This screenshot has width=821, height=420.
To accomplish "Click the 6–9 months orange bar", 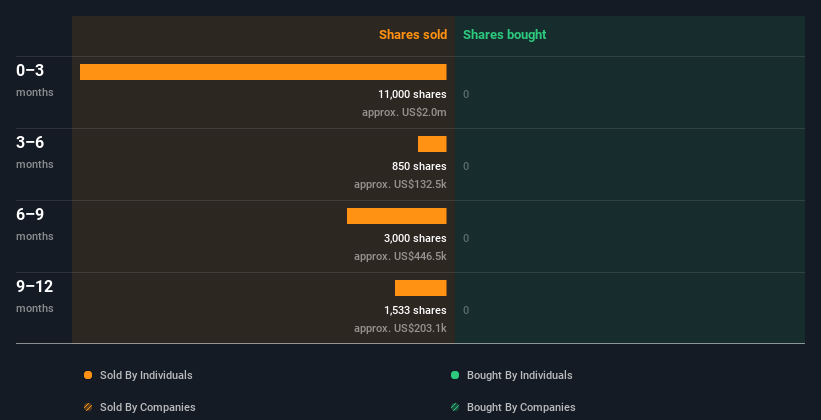I will [x=396, y=216].
